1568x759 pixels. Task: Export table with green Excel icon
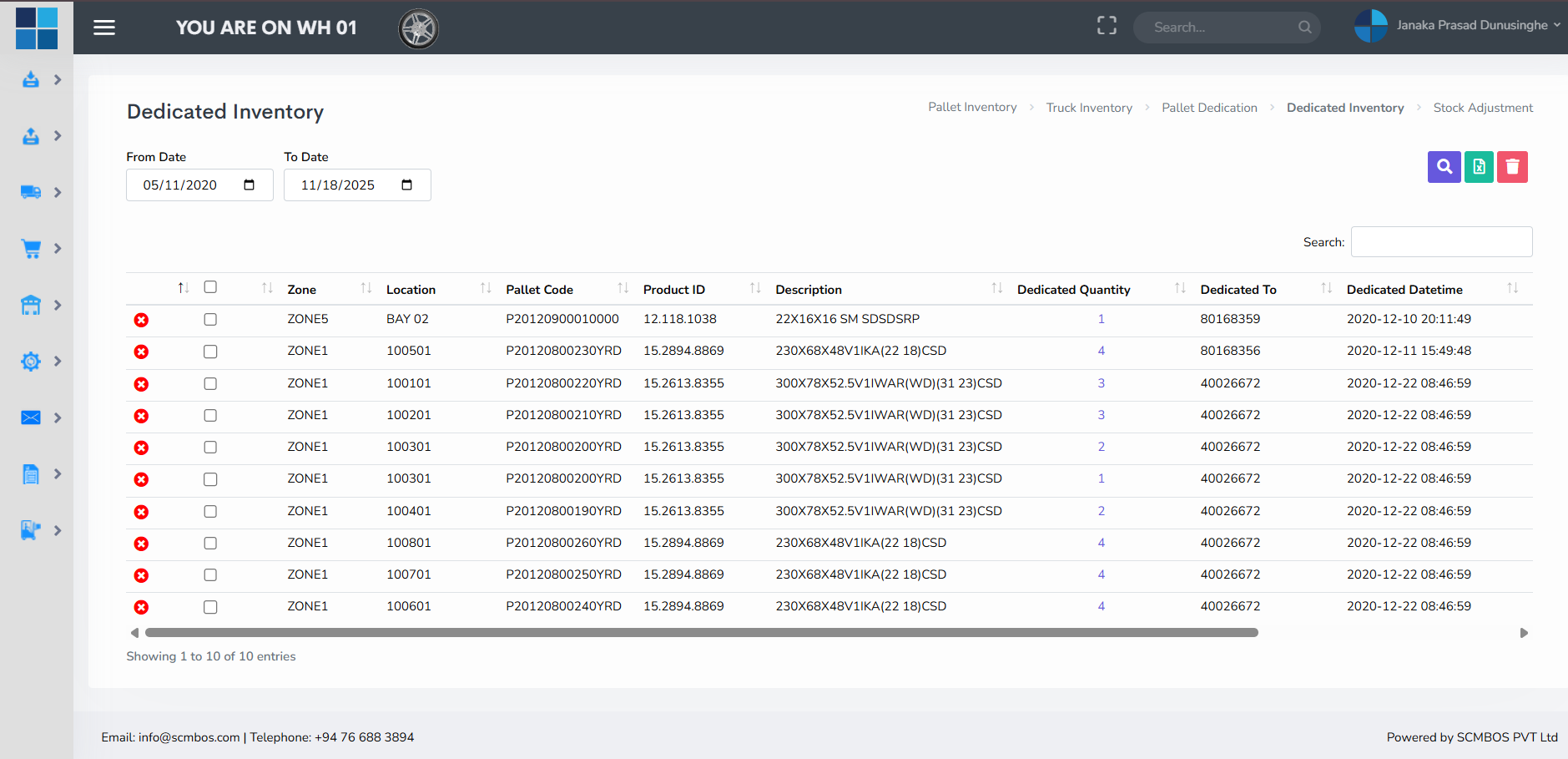[1479, 167]
